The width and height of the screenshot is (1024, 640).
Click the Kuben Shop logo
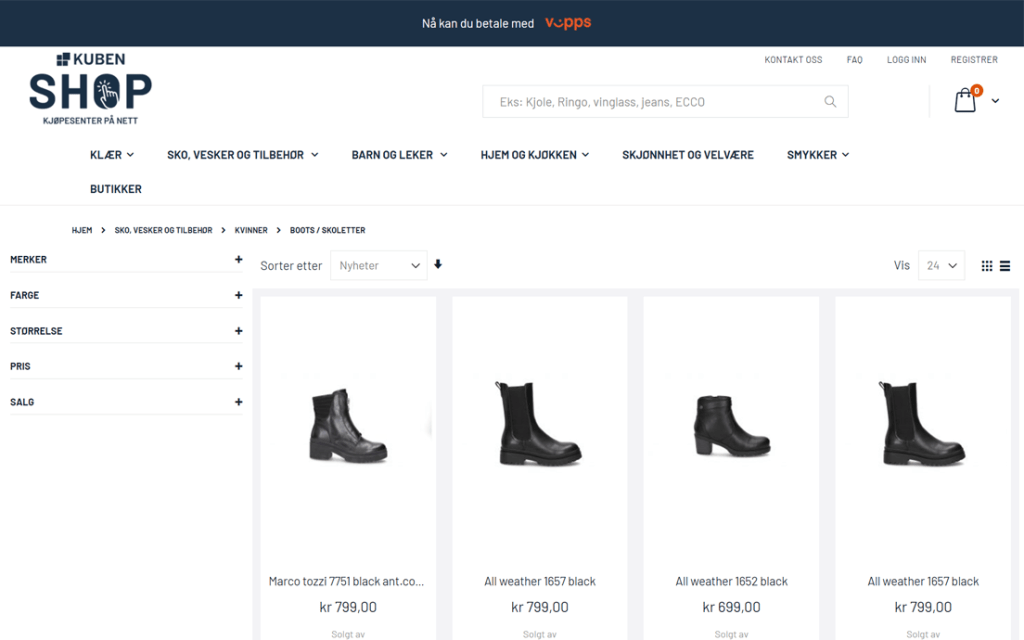coord(90,89)
